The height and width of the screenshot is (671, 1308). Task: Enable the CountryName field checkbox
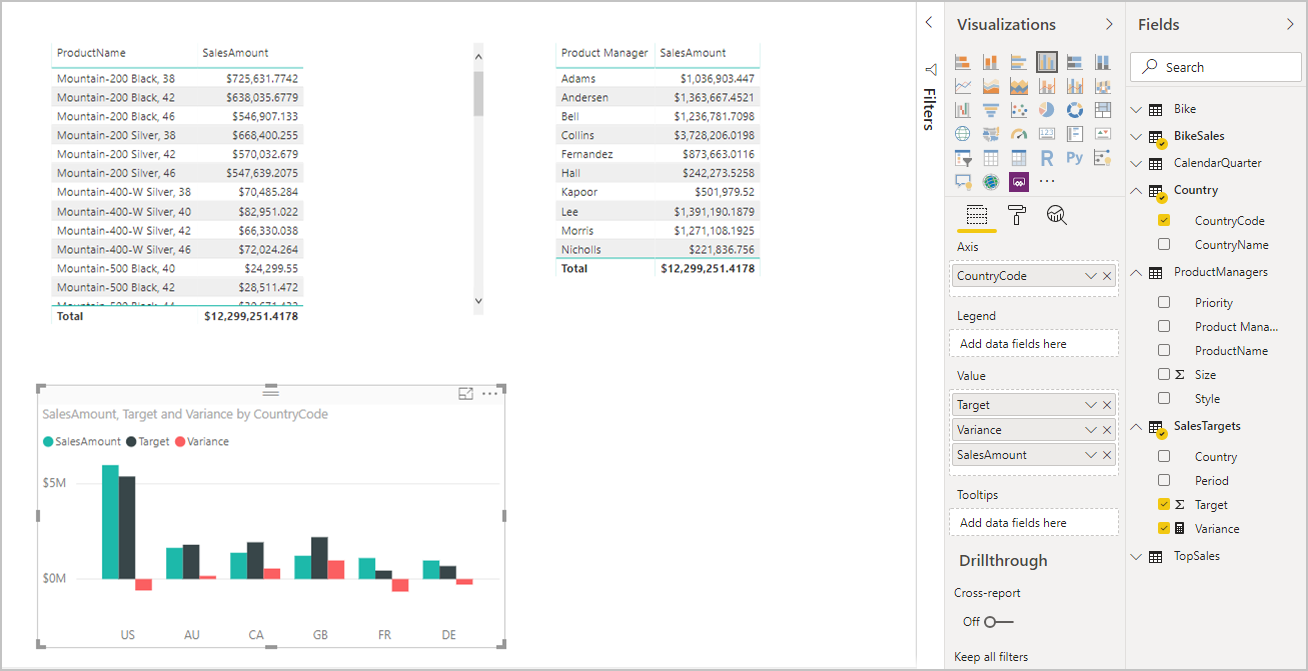click(1164, 244)
